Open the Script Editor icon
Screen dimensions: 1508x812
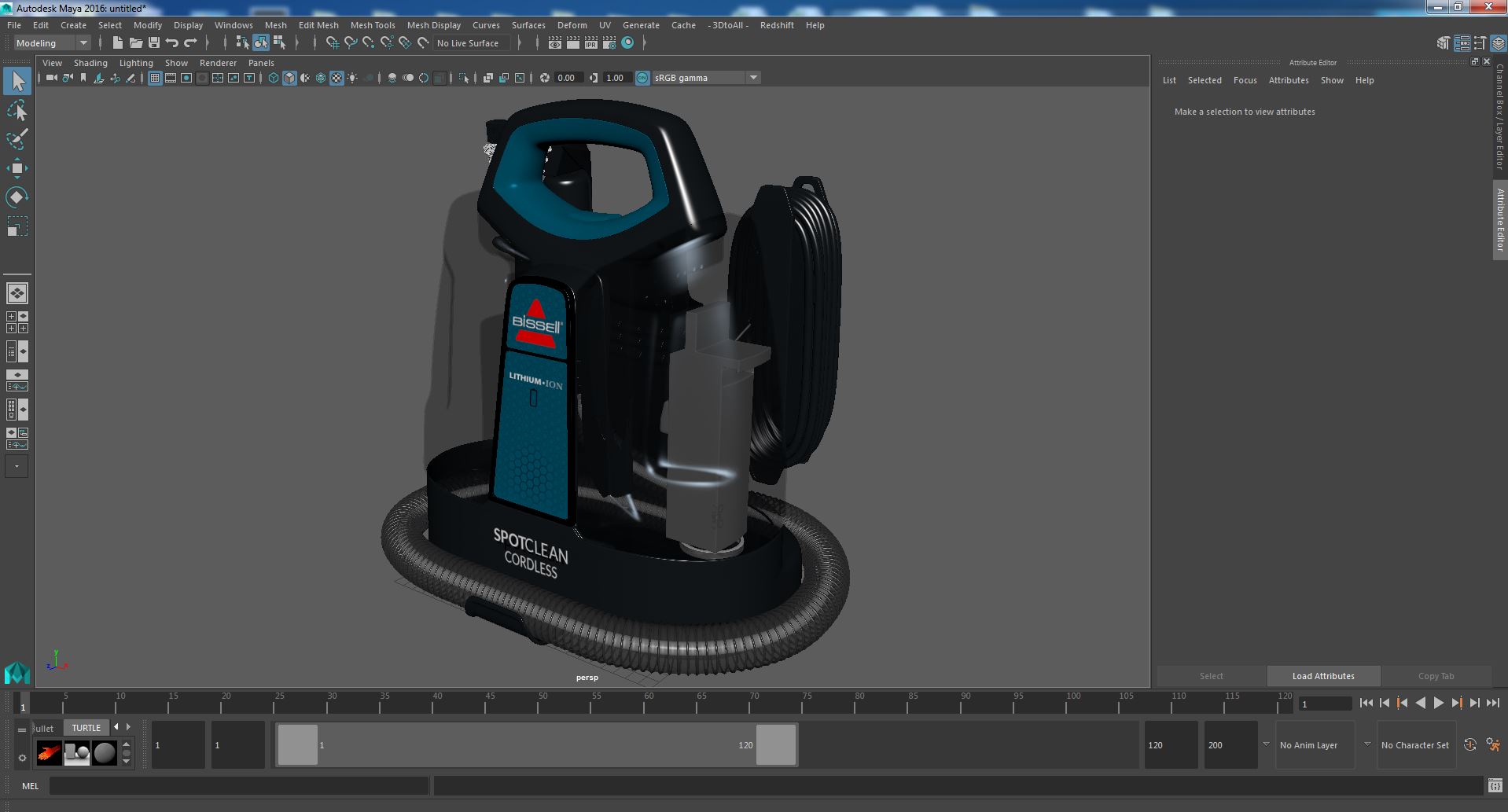coord(1495,785)
